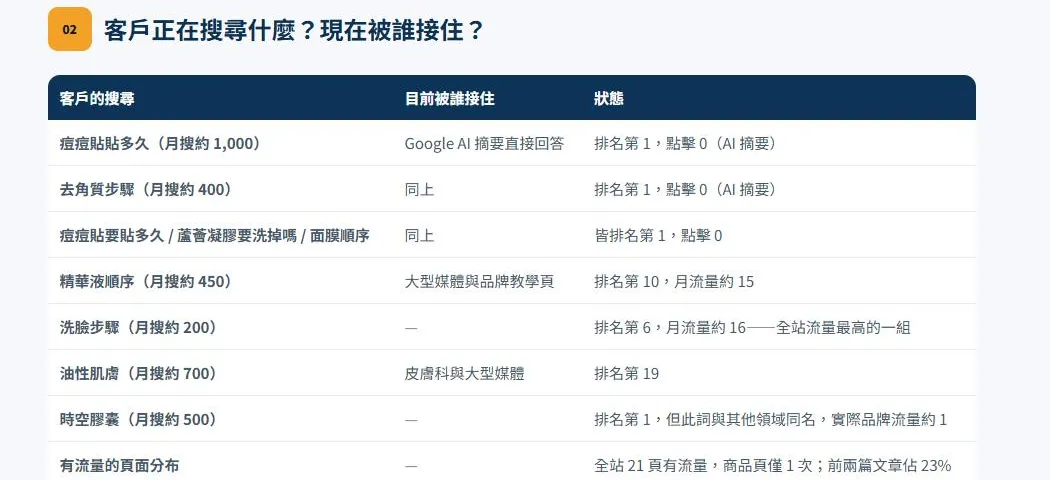
Task: Select 痘痘貼要貼多久 / 蘆薈凝膠要洗掉嗎 / 面膜順序 cell
Action: point(214,236)
